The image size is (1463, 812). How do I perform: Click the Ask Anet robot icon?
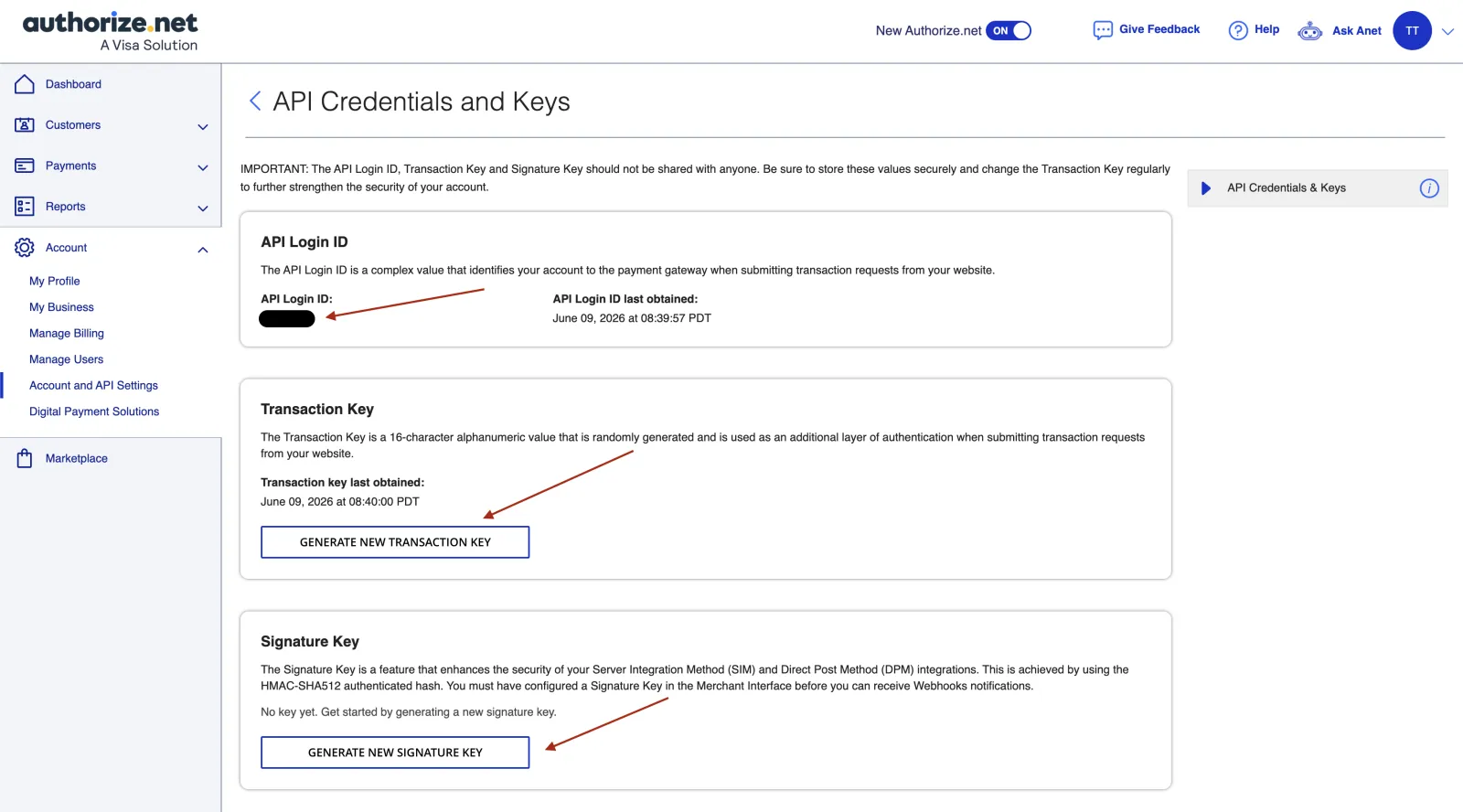pos(1310,31)
